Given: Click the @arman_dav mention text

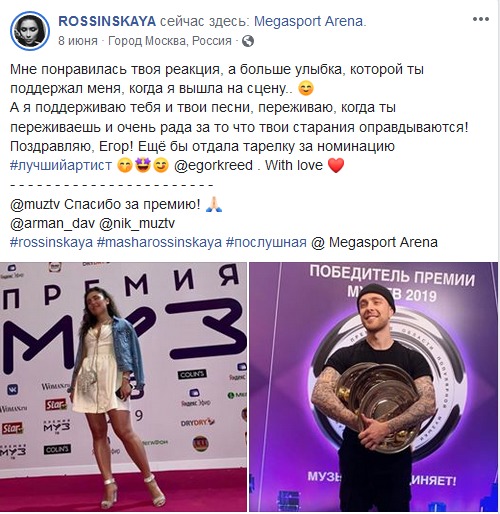Looking at the screenshot, I should [x=53, y=223].
